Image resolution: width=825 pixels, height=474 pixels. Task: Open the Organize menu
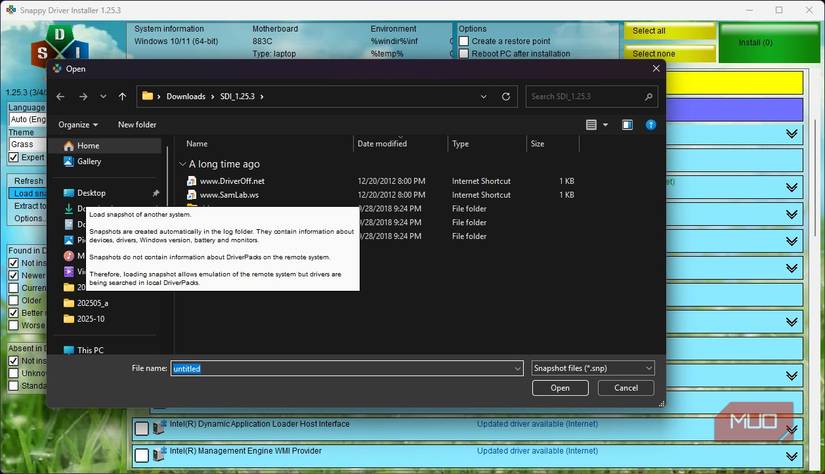[78, 125]
